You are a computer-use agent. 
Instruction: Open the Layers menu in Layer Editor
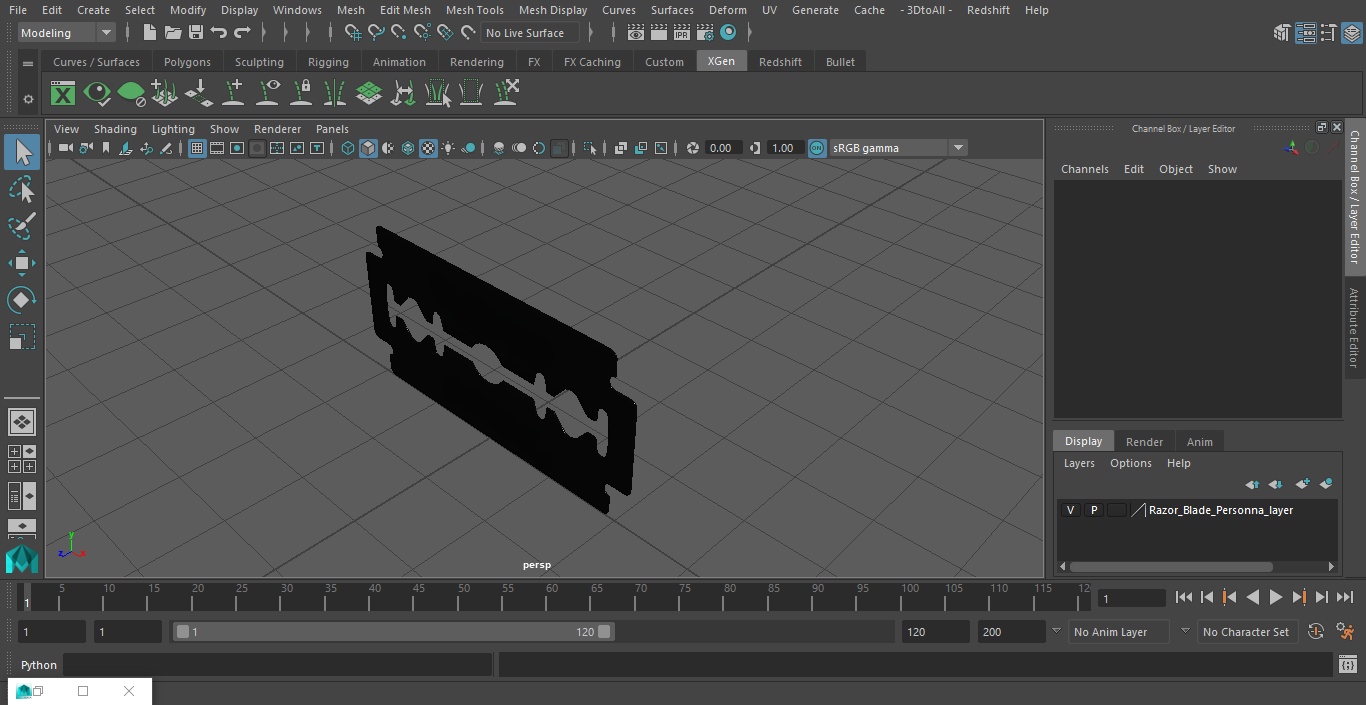(1078, 463)
